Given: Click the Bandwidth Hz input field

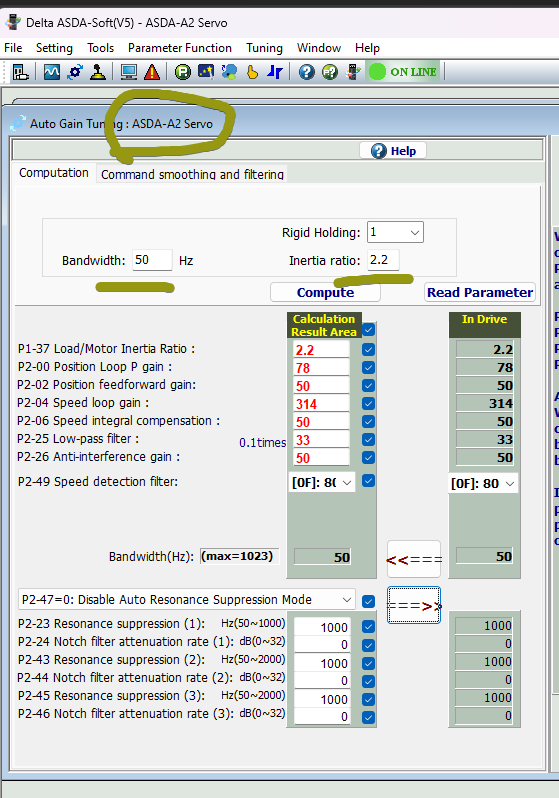Looking at the screenshot, I should tap(152, 260).
